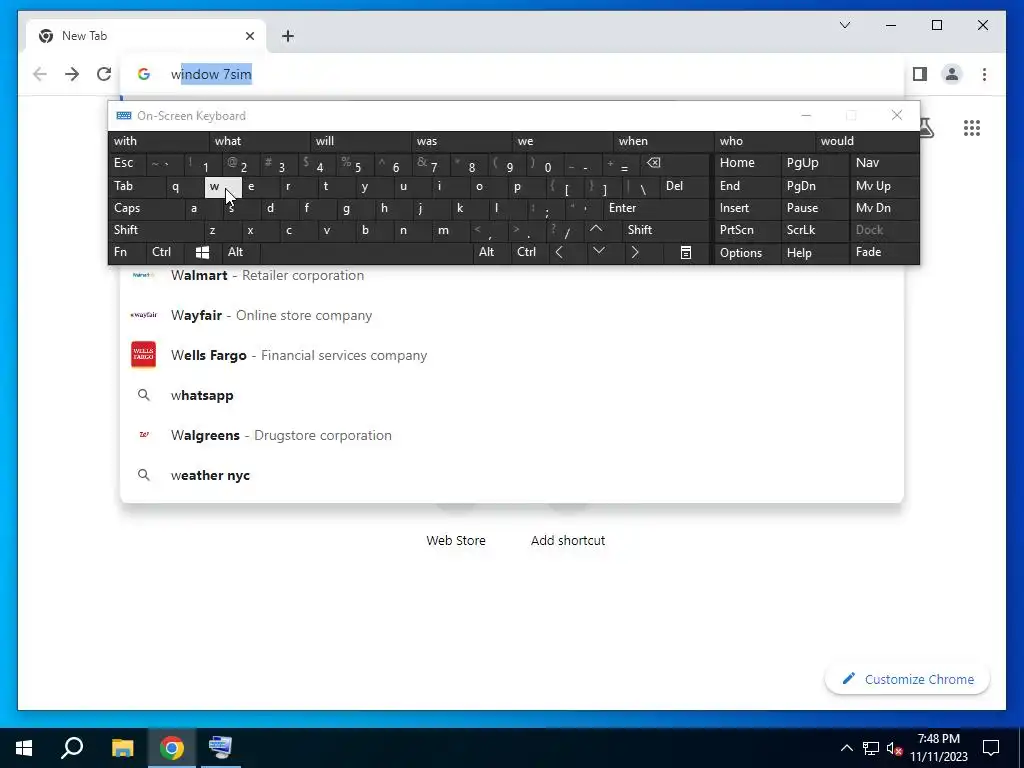Click the Windows logo key on the on-screen keyboard
This screenshot has height=768, width=1024.
202,252
